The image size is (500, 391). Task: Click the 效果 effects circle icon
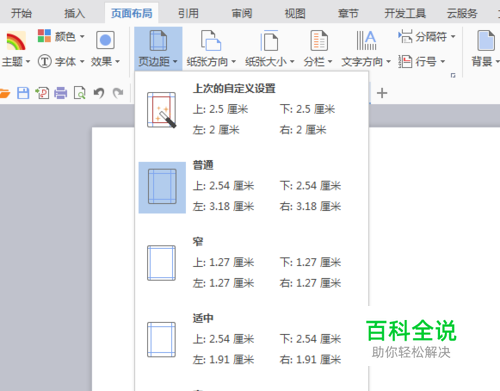105,40
